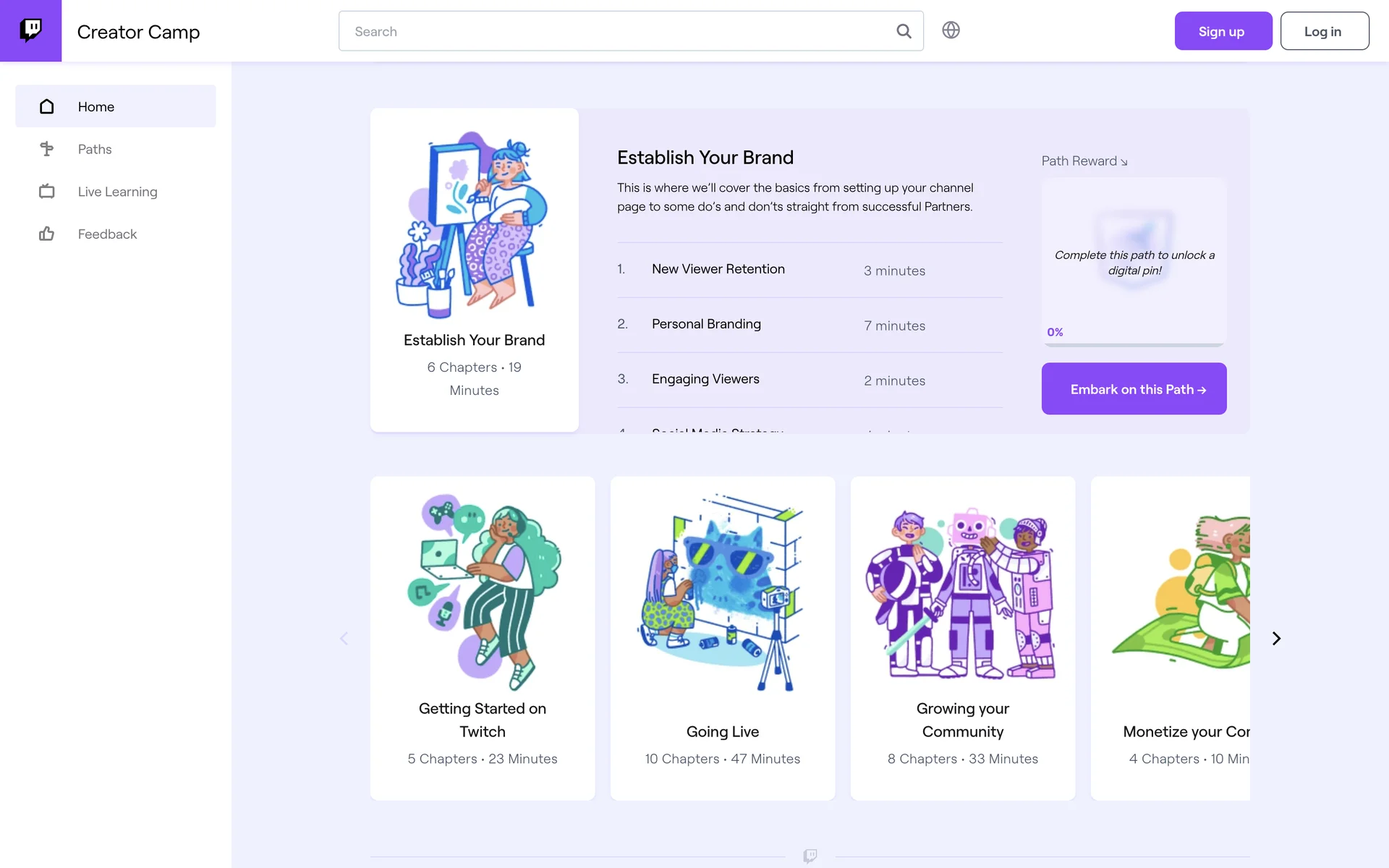The height and width of the screenshot is (868, 1389).
Task: Click the Paths signpost icon
Action: pyautogui.click(x=47, y=149)
